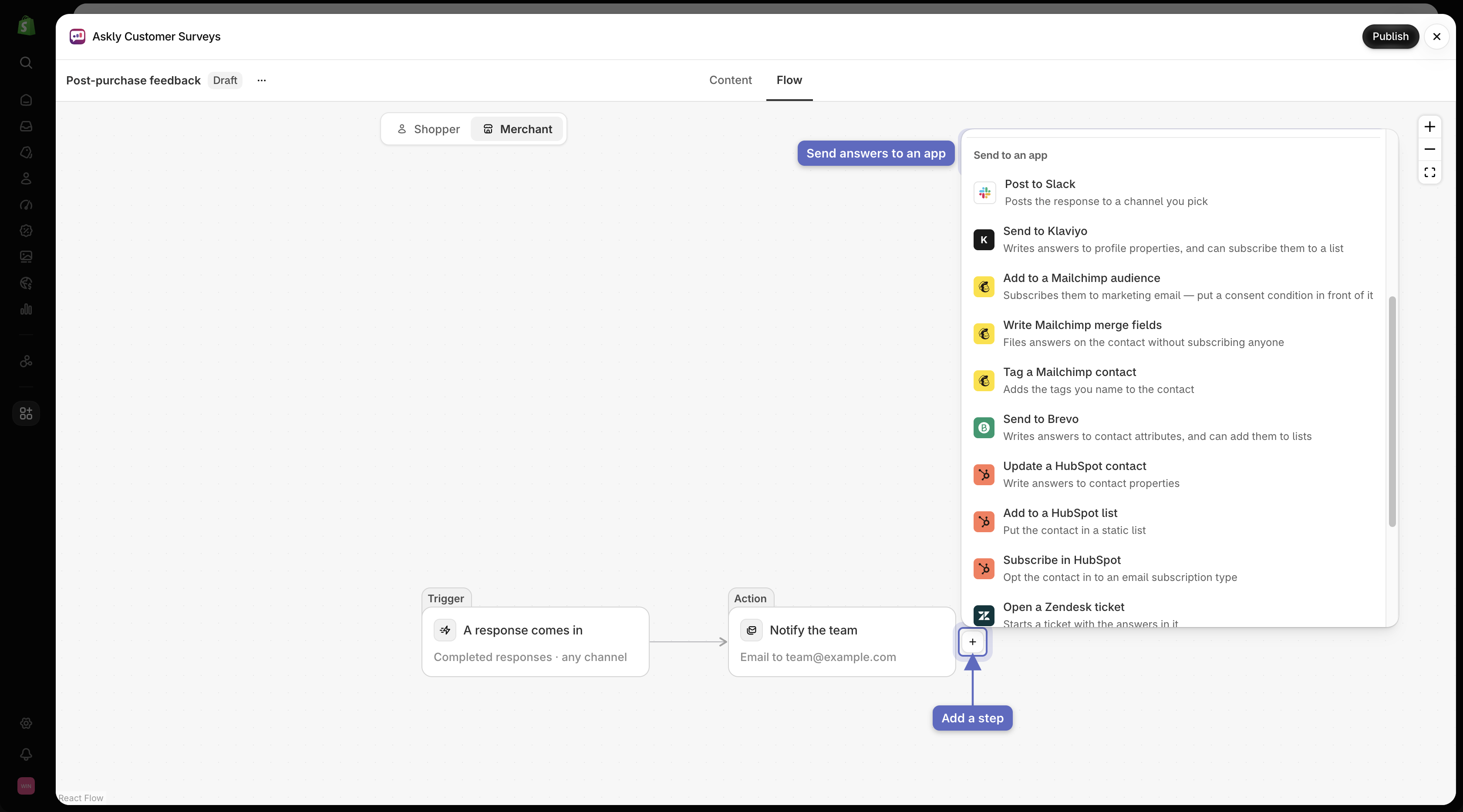Open the Marketing target icon in sidebar
Viewport: 1463px width, 812px height.
tap(26, 204)
